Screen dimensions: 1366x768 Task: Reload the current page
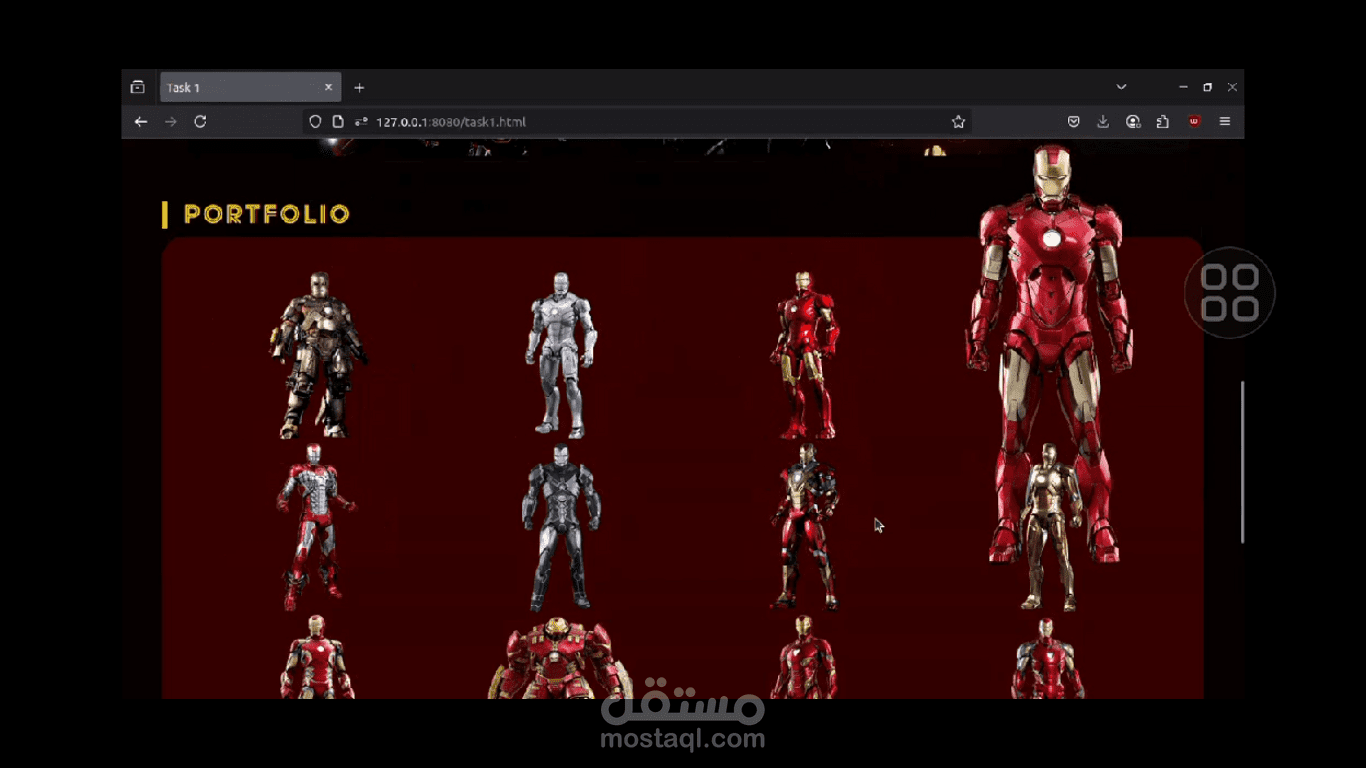[200, 122]
